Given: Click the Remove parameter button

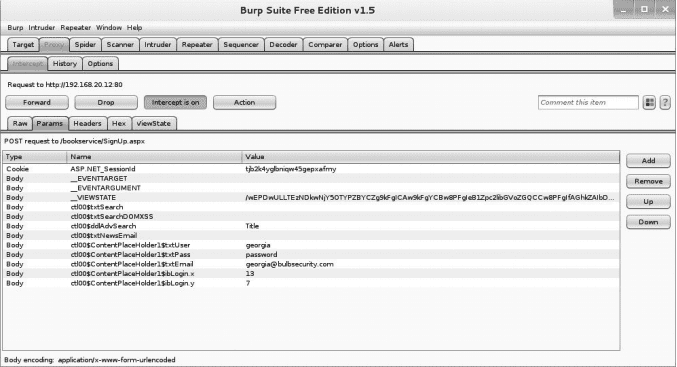Looking at the screenshot, I should (x=648, y=181).
